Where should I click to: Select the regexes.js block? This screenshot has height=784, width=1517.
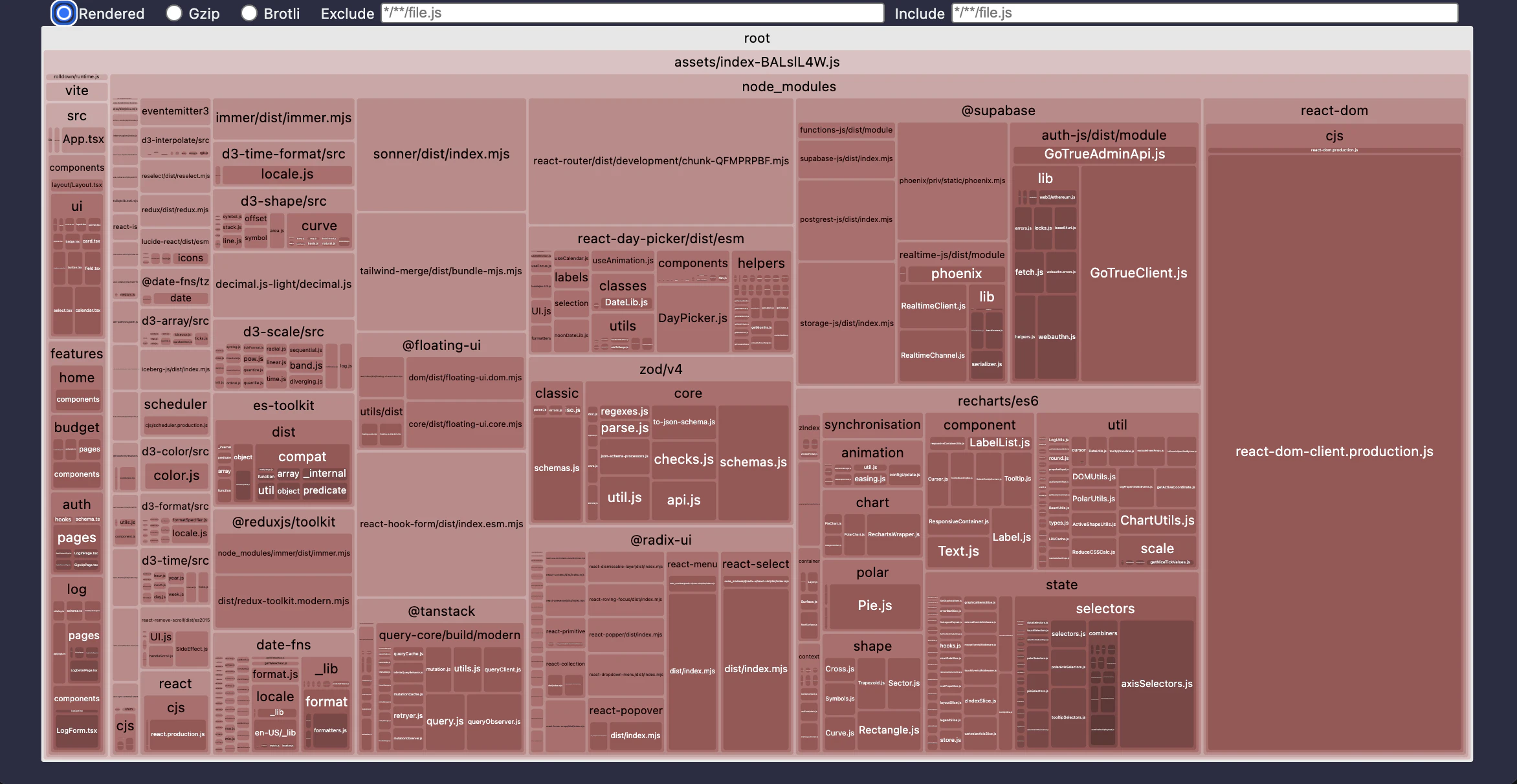625,411
